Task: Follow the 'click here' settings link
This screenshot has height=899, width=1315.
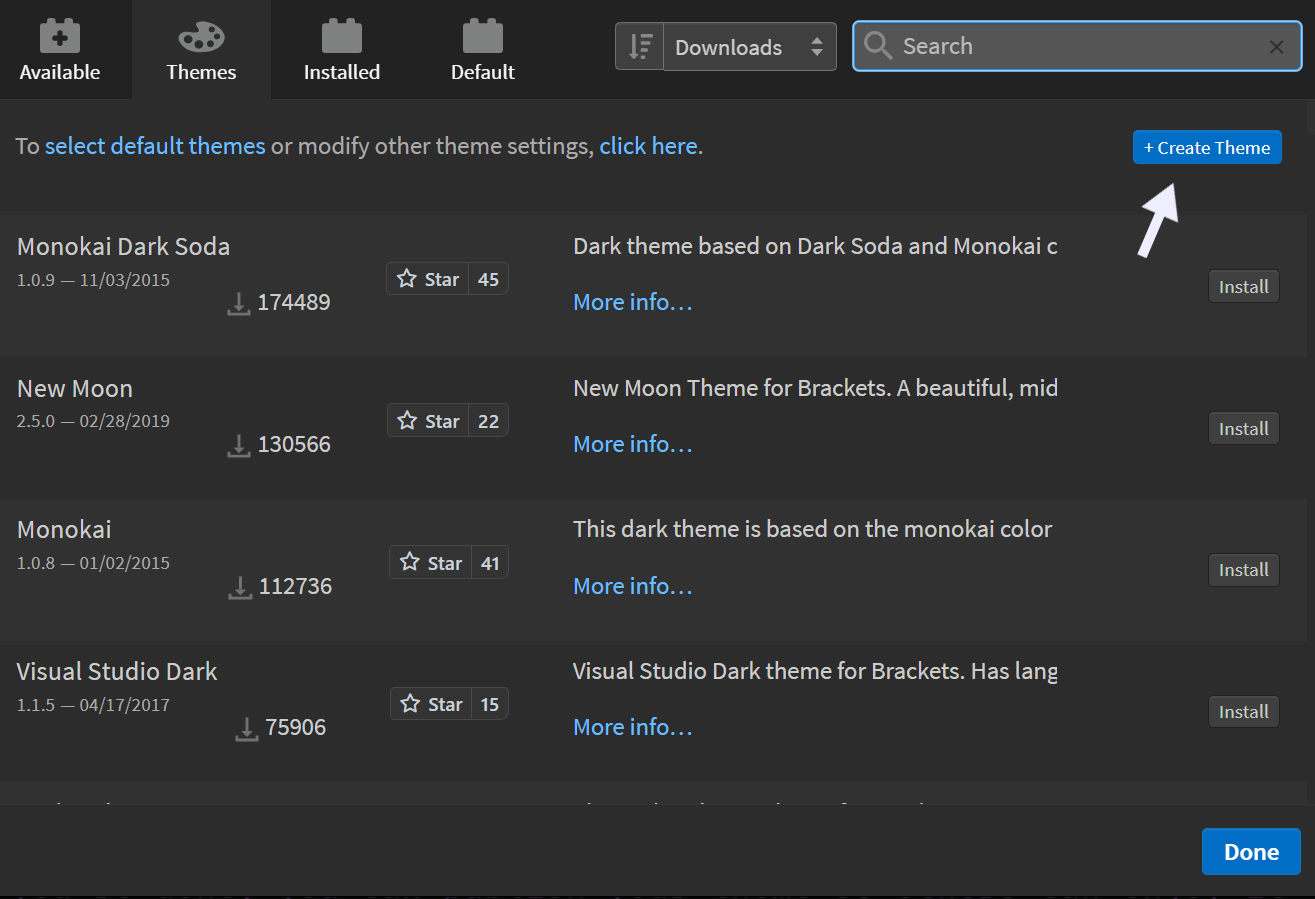Action: [648, 146]
